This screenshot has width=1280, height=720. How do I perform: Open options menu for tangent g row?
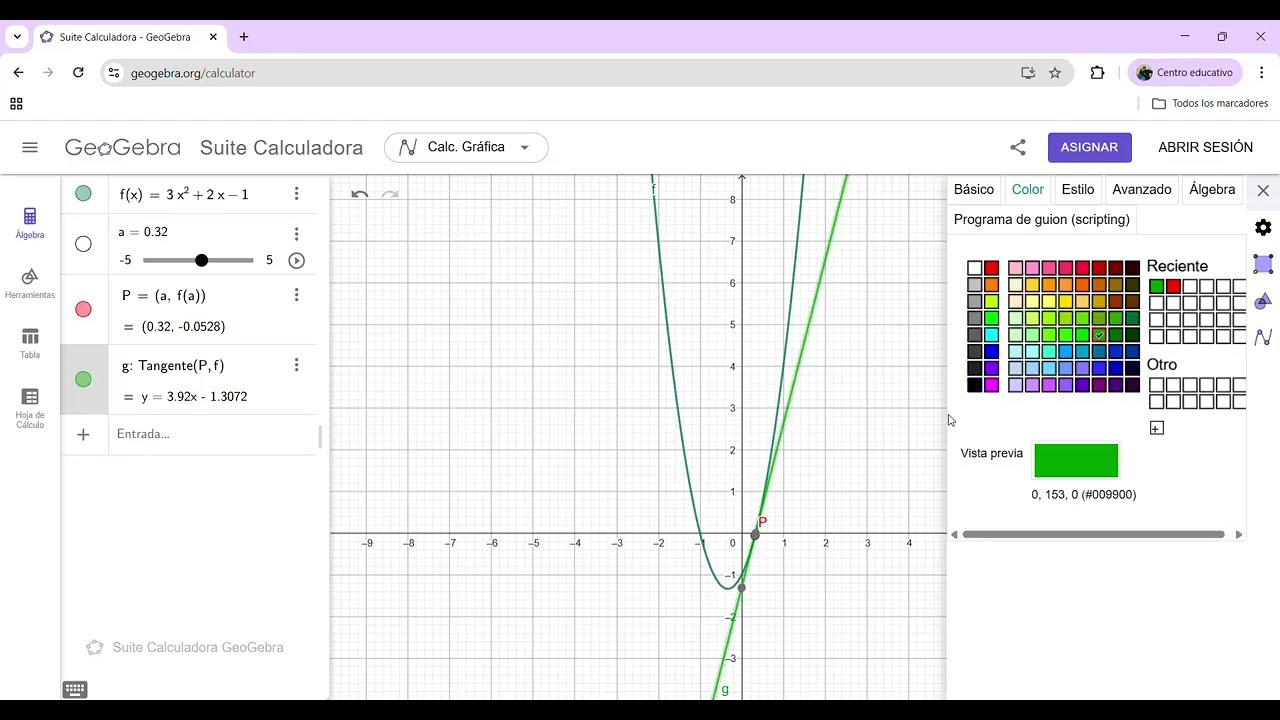click(x=296, y=365)
